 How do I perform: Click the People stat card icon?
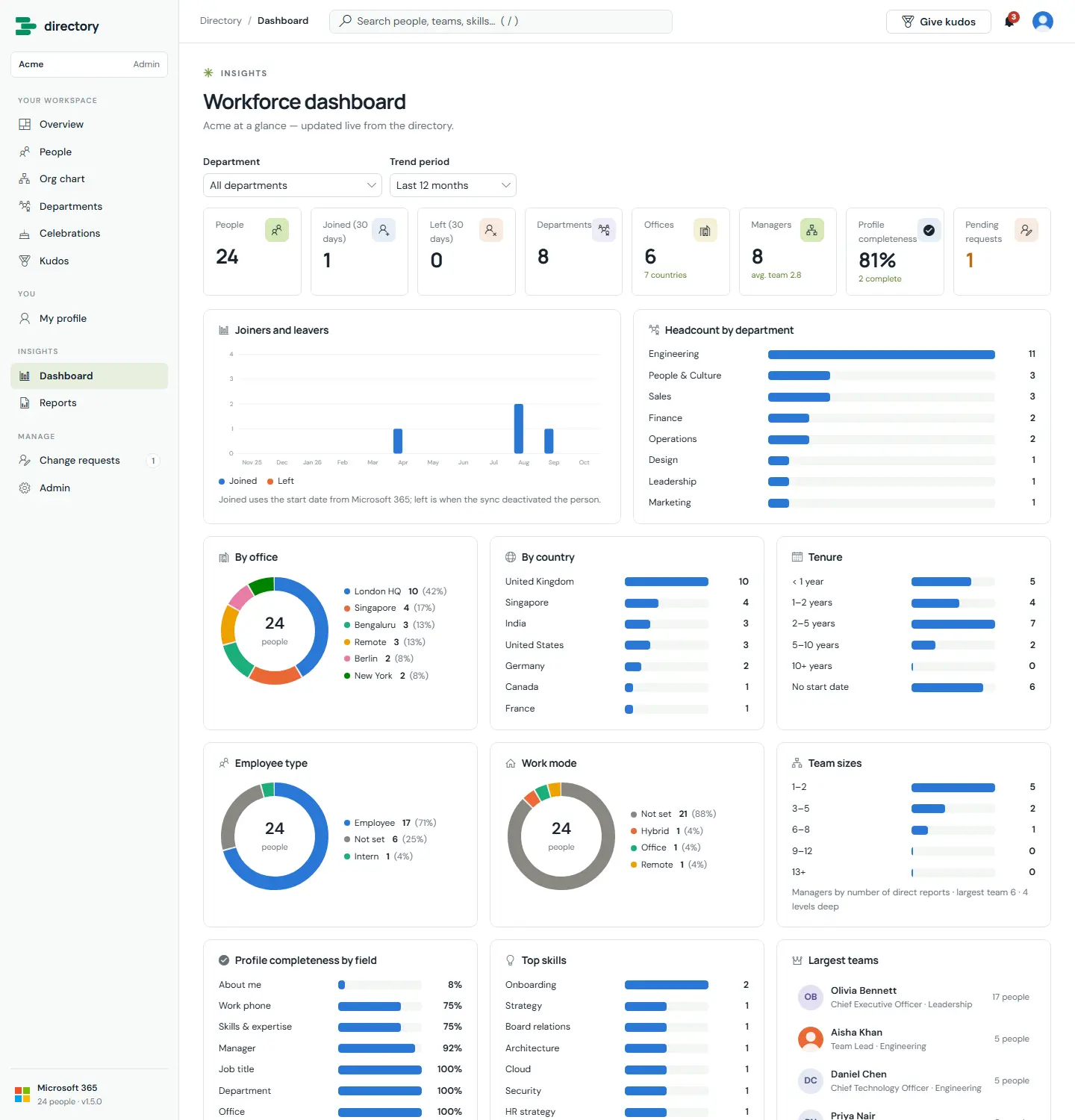(x=276, y=230)
